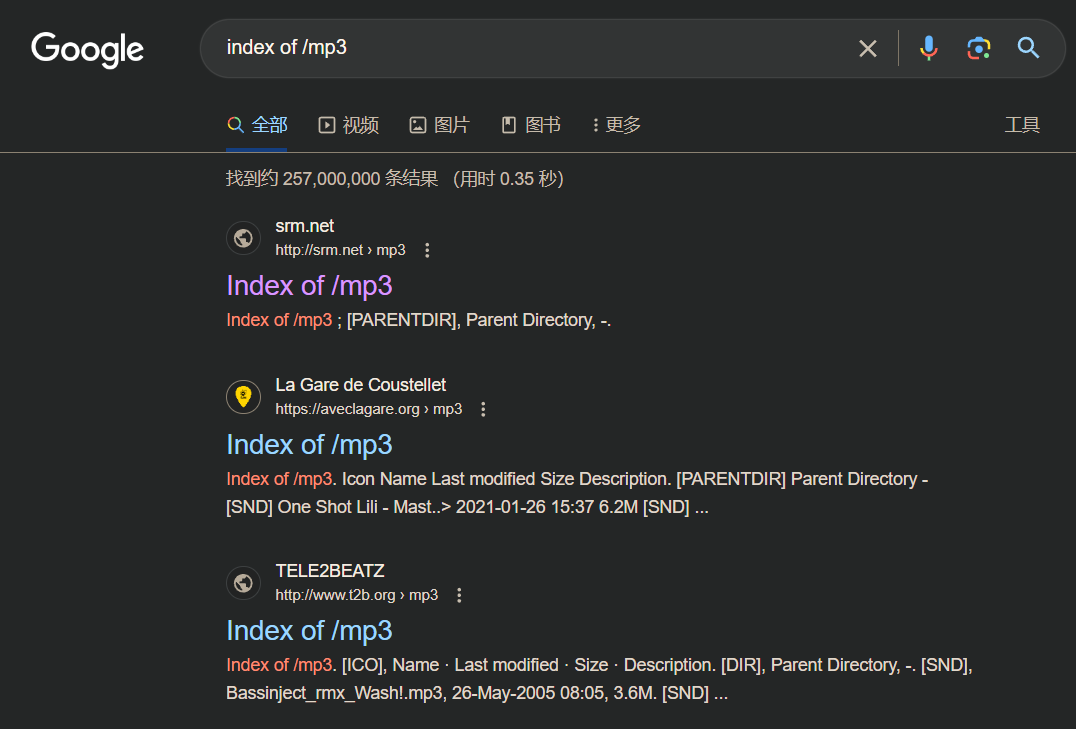Open the TELE2BEATZ 'Index of /mp3' link
This screenshot has width=1076, height=729.
click(x=309, y=631)
